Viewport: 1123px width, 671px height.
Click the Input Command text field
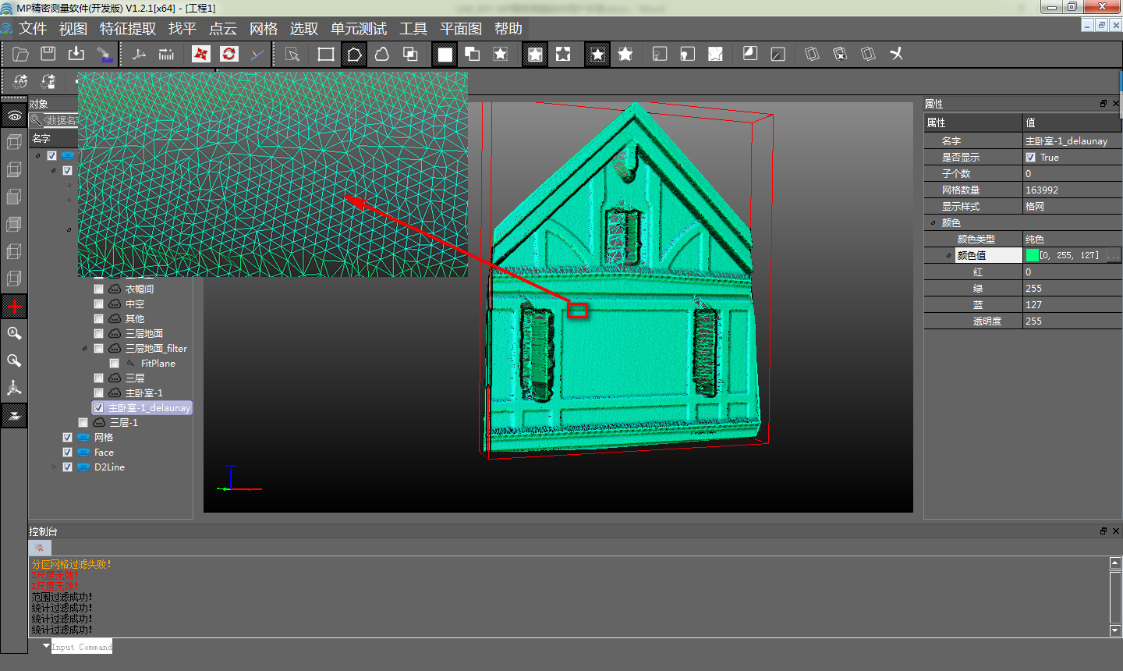(x=82, y=647)
